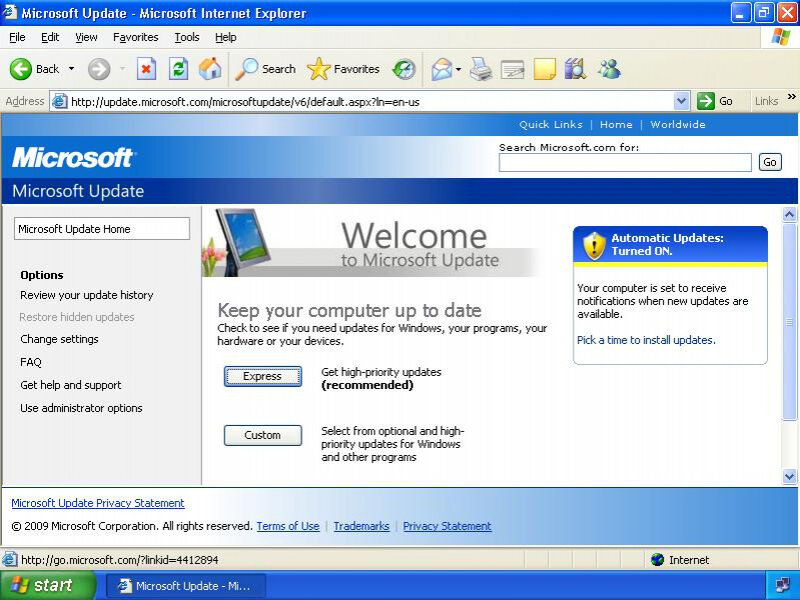Open the Favorites menu

pyautogui.click(x=138, y=37)
